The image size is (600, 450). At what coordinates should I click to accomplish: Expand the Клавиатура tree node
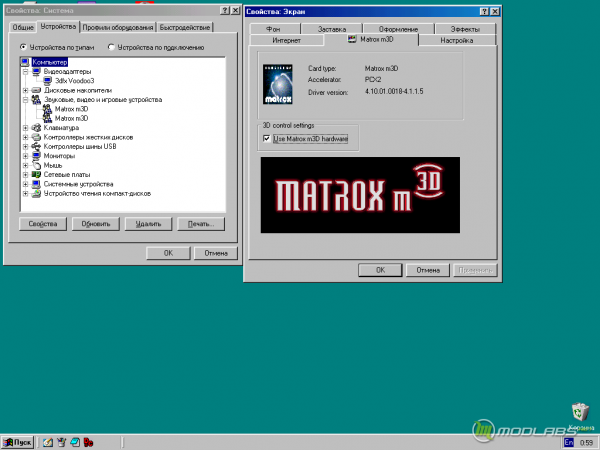25,128
